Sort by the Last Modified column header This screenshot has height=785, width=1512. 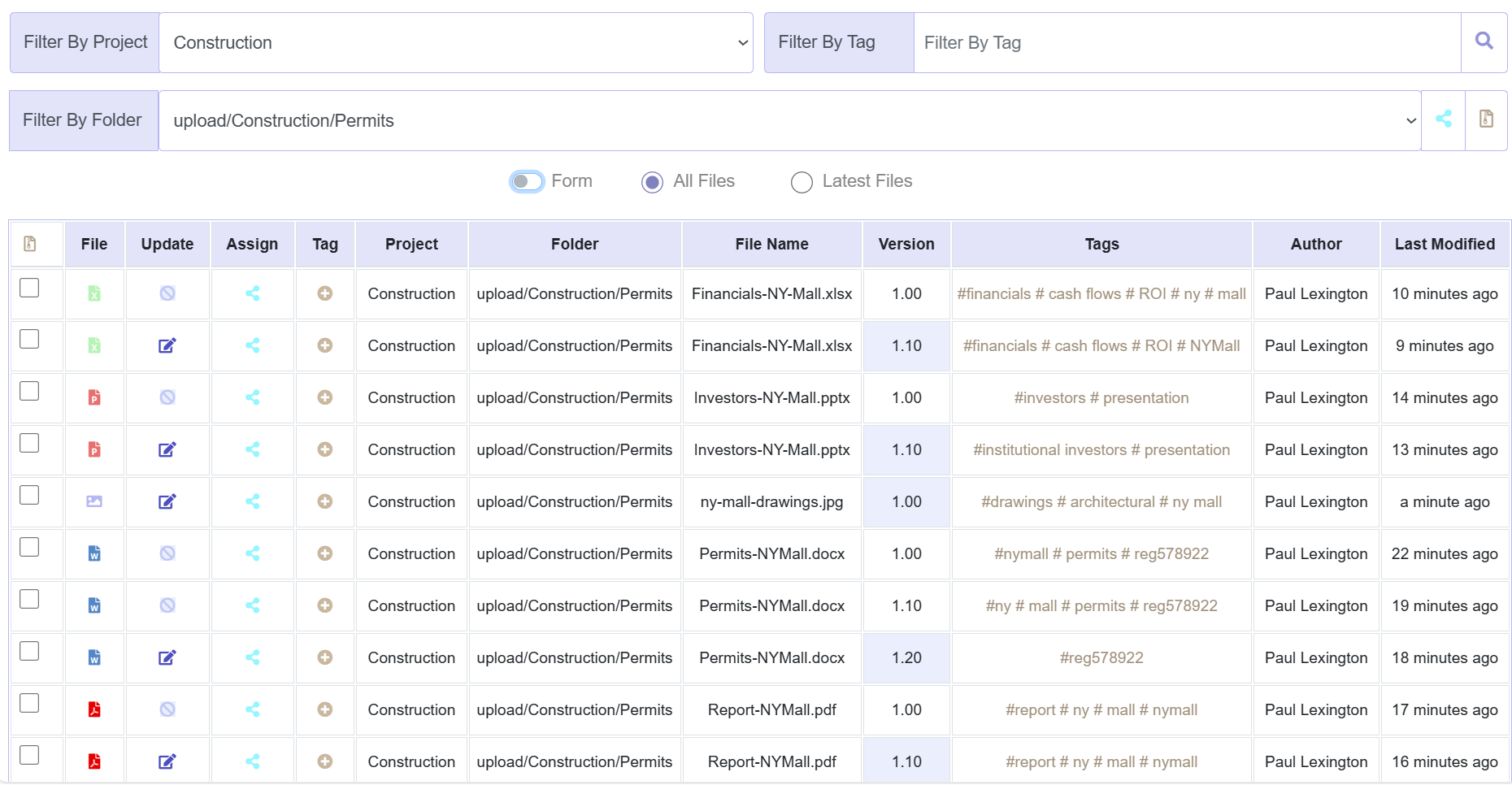point(1445,244)
